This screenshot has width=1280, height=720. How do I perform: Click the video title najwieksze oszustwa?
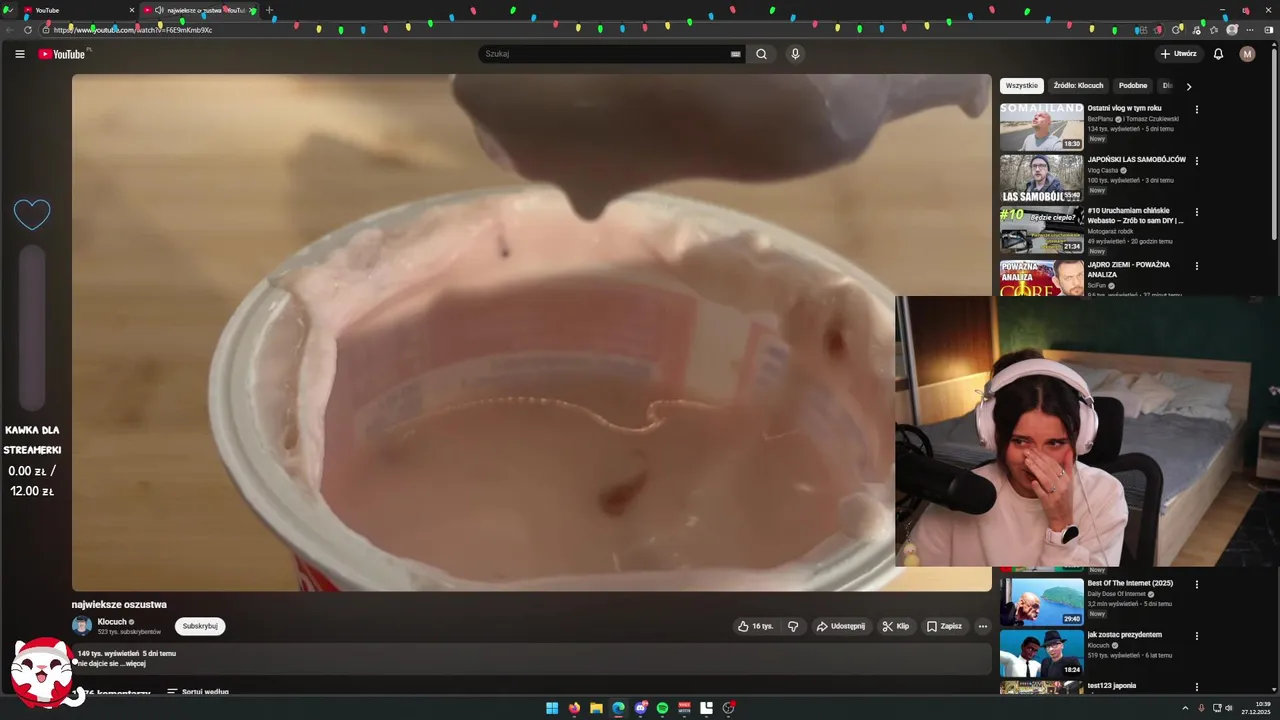pos(119,604)
